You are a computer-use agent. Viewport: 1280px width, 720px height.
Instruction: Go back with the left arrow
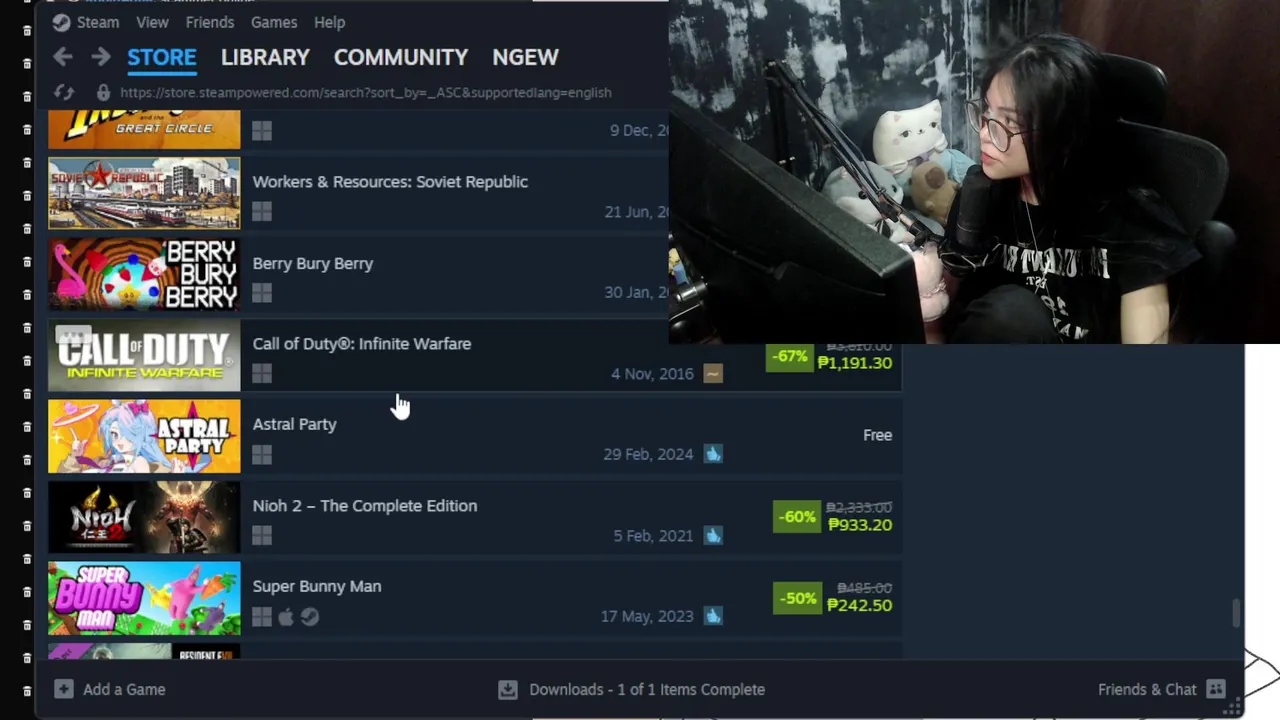click(x=62, y=57)
